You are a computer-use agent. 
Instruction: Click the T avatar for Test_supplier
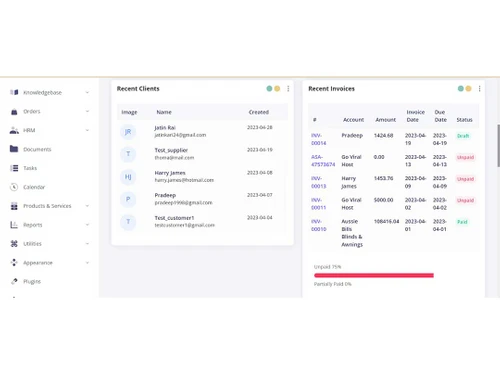pos(128,154)
